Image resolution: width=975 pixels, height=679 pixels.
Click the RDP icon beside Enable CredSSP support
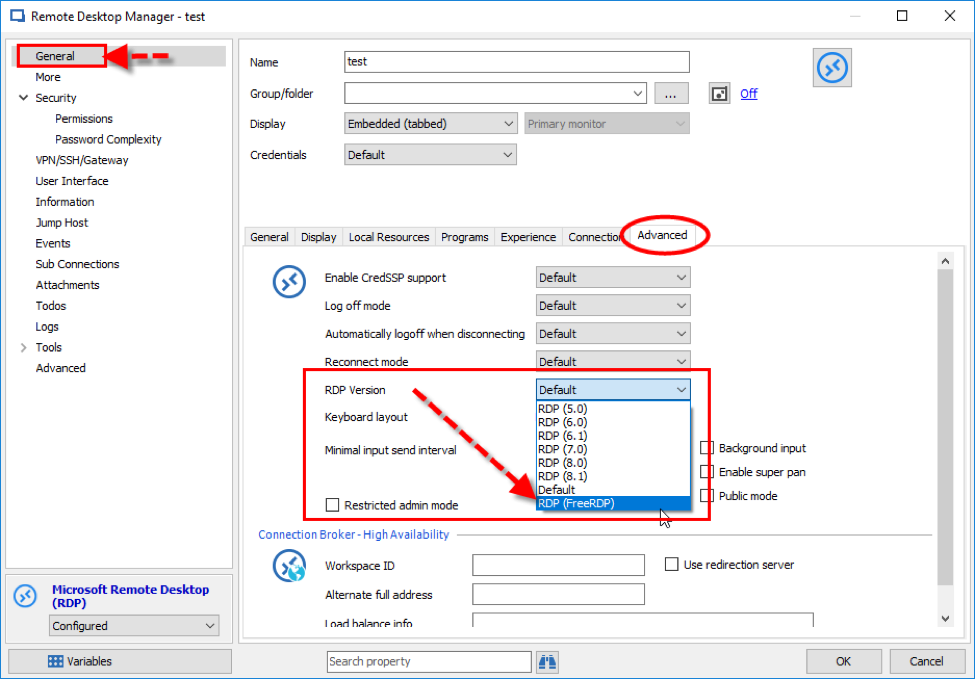[x=289, y=282]
